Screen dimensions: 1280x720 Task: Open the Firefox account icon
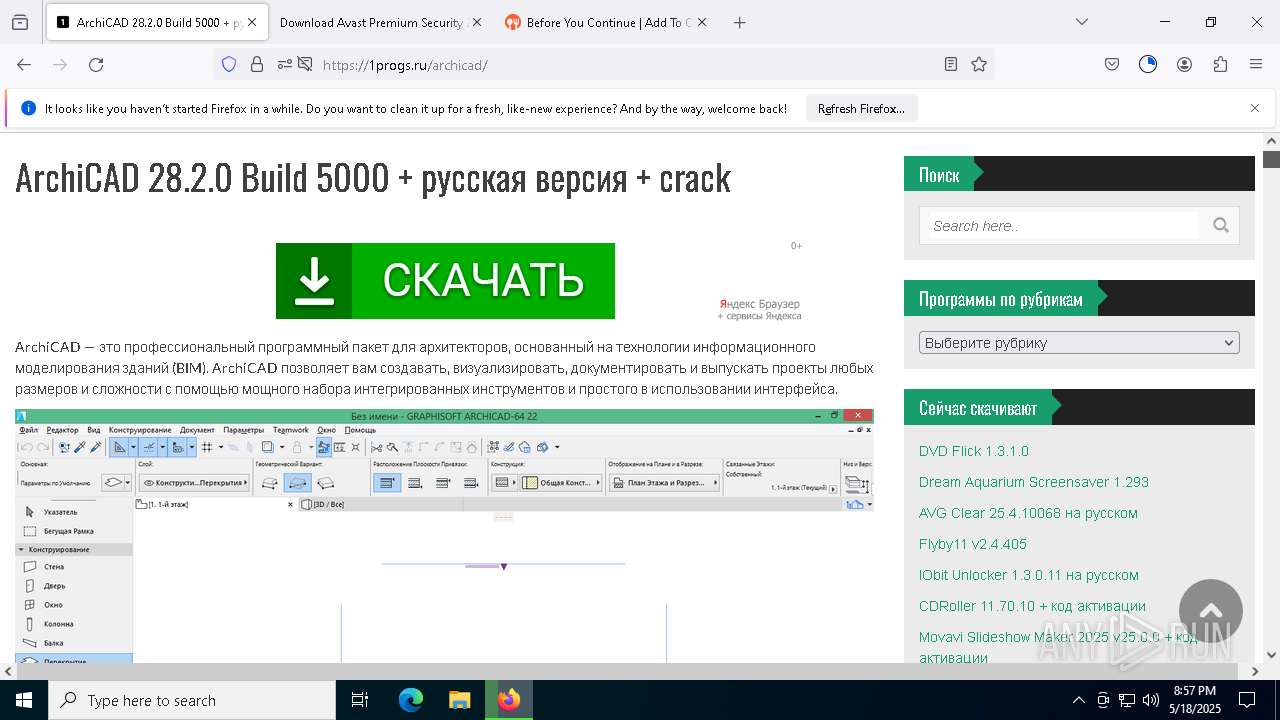coord(1184,64)
